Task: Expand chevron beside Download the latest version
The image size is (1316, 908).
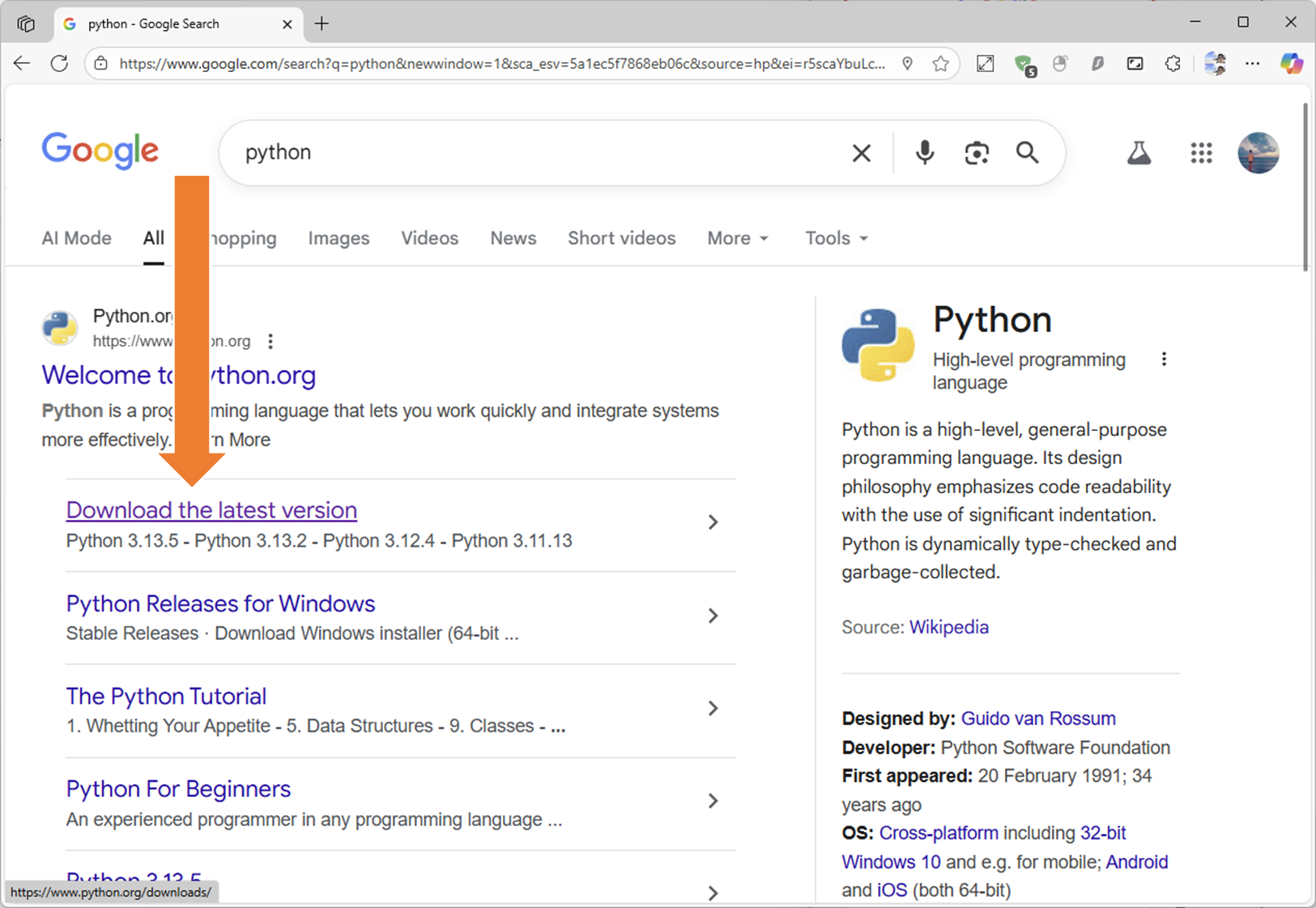Action: pyautogui.click(x=713, y=522)
